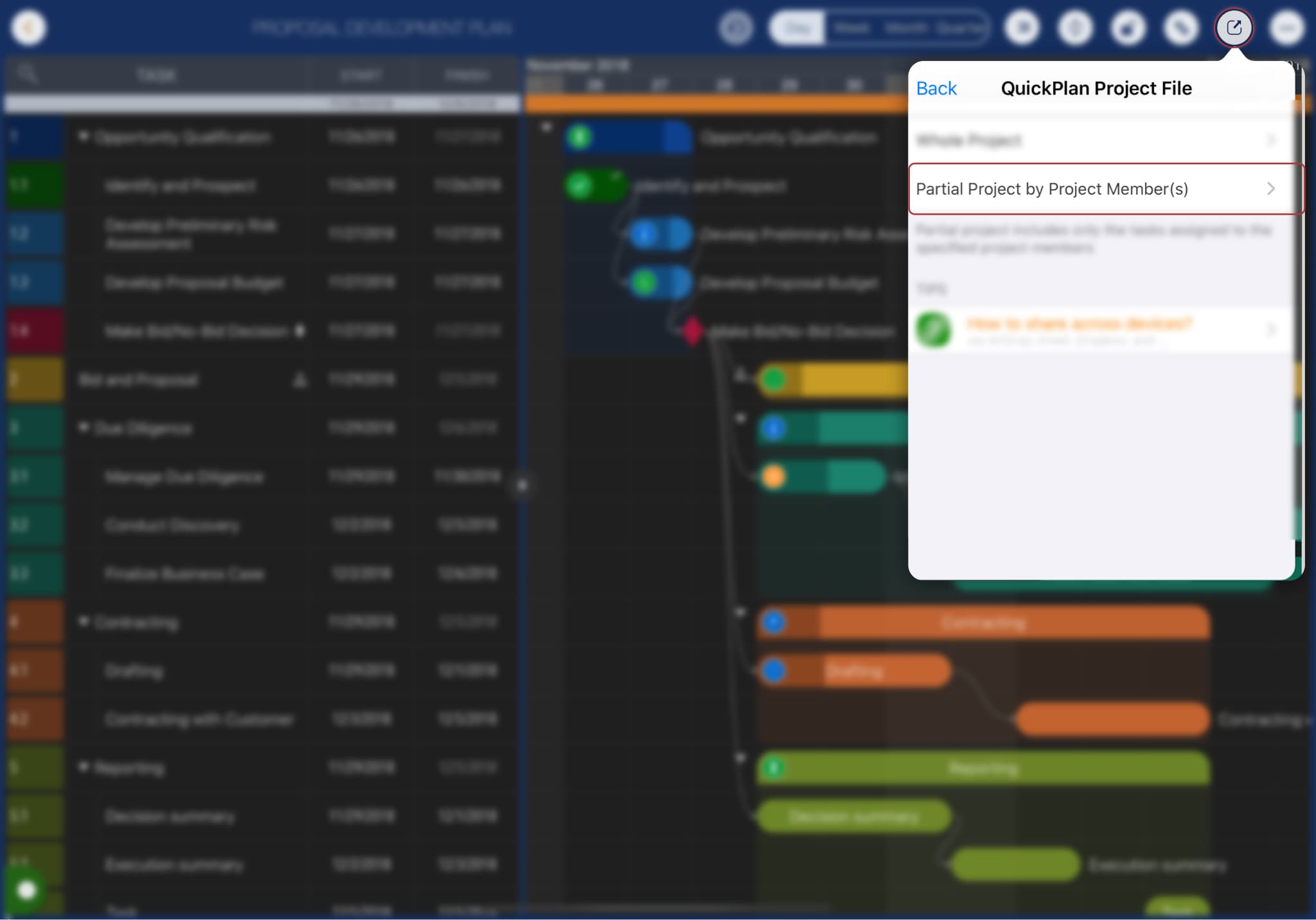This screenshot has width=1316, height=920.
Task: Tap the green leaf tips icon
Action: pyautogui.click(x=933, y=329)
